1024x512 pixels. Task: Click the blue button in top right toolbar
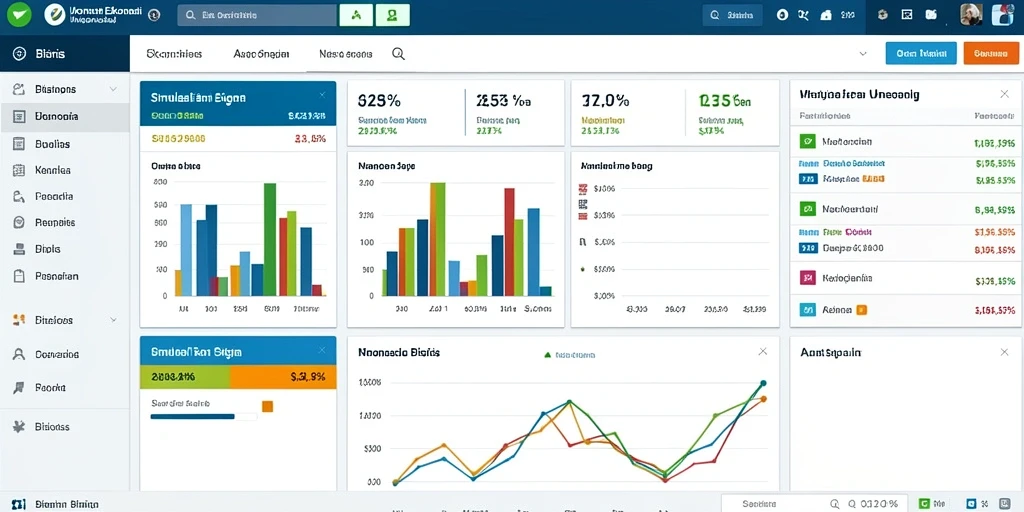(x=921, y=54)
